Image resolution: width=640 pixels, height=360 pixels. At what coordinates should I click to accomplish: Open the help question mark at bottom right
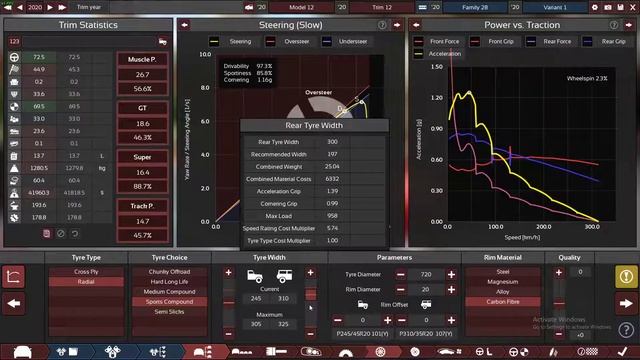pyautogui.click(x=626, y=330)
